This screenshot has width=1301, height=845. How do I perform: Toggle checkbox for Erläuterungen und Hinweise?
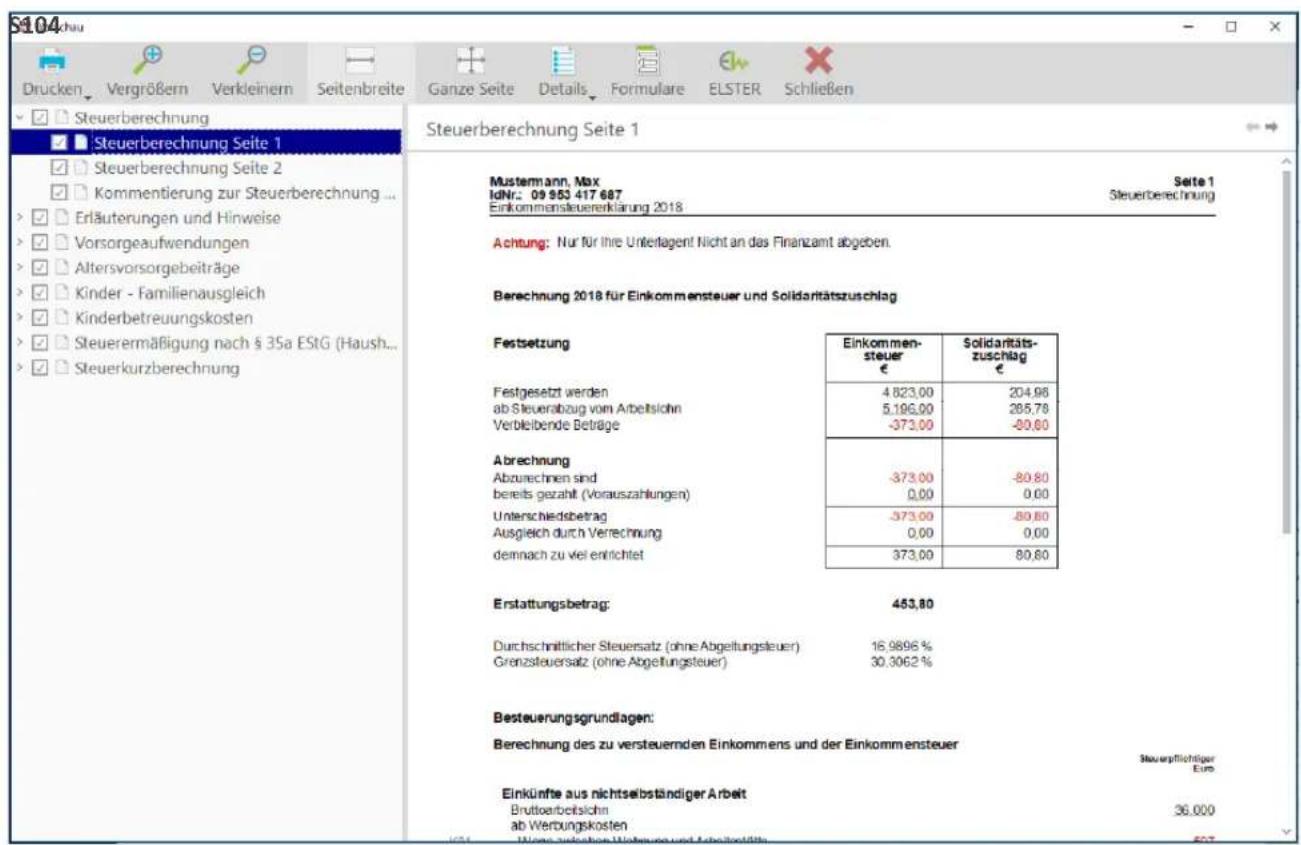pos(40,217)
